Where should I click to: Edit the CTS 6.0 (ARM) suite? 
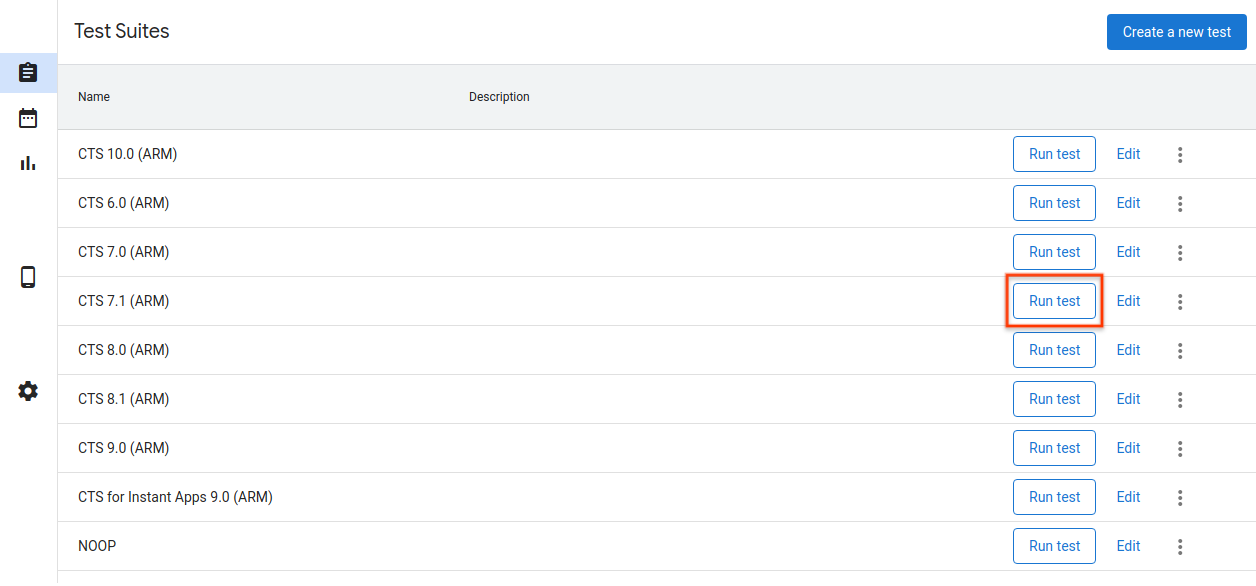coord(1128,203)
